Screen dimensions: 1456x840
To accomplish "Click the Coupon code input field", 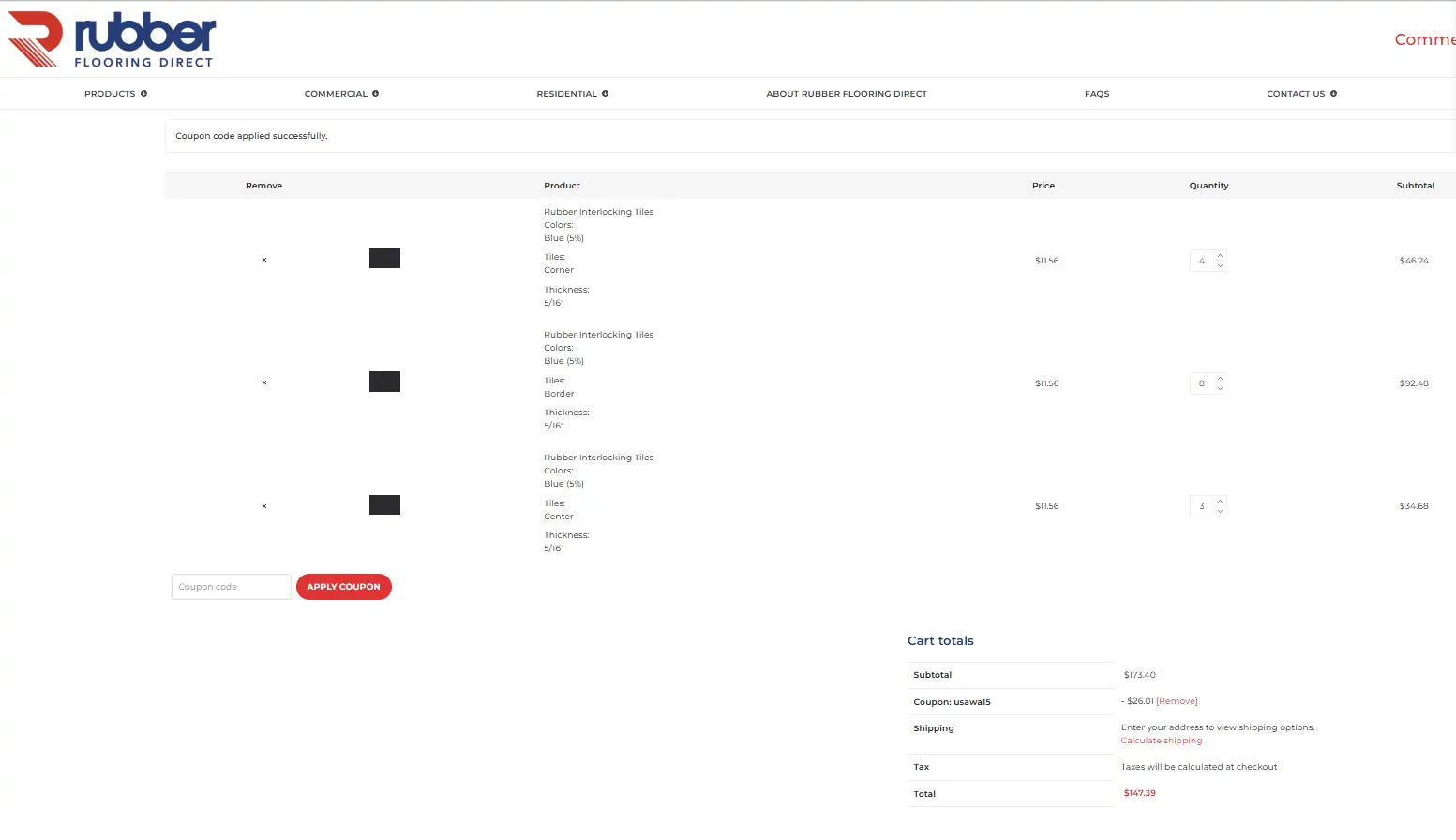I will point(231,587).
